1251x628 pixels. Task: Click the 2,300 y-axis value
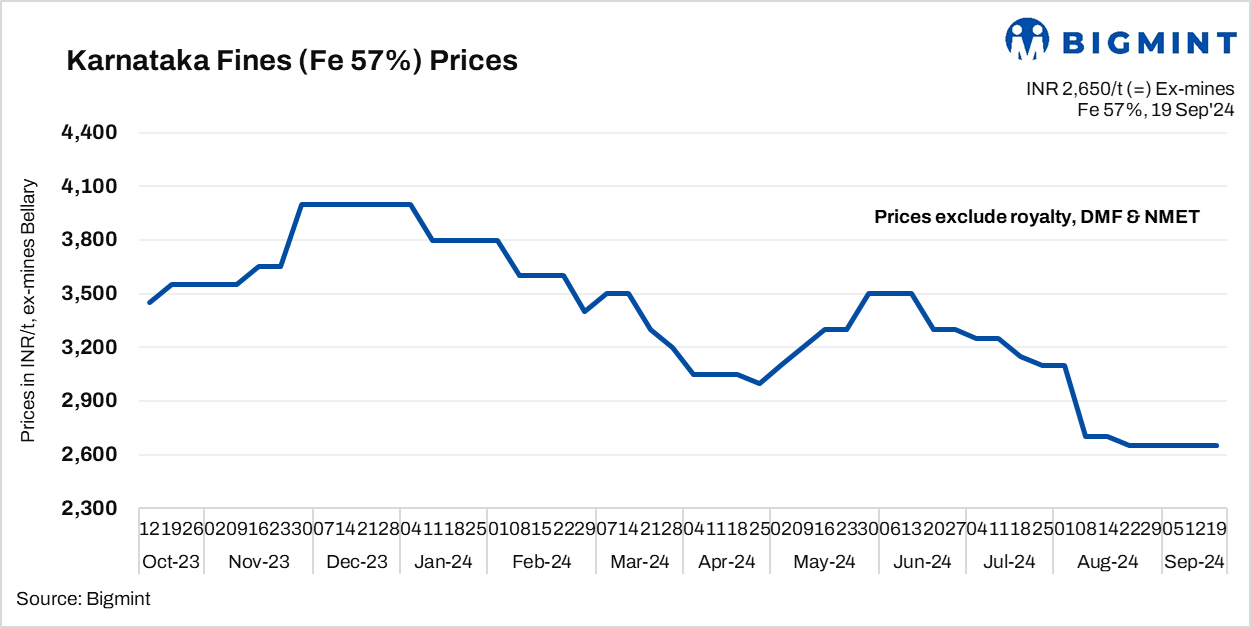point(91,509)
